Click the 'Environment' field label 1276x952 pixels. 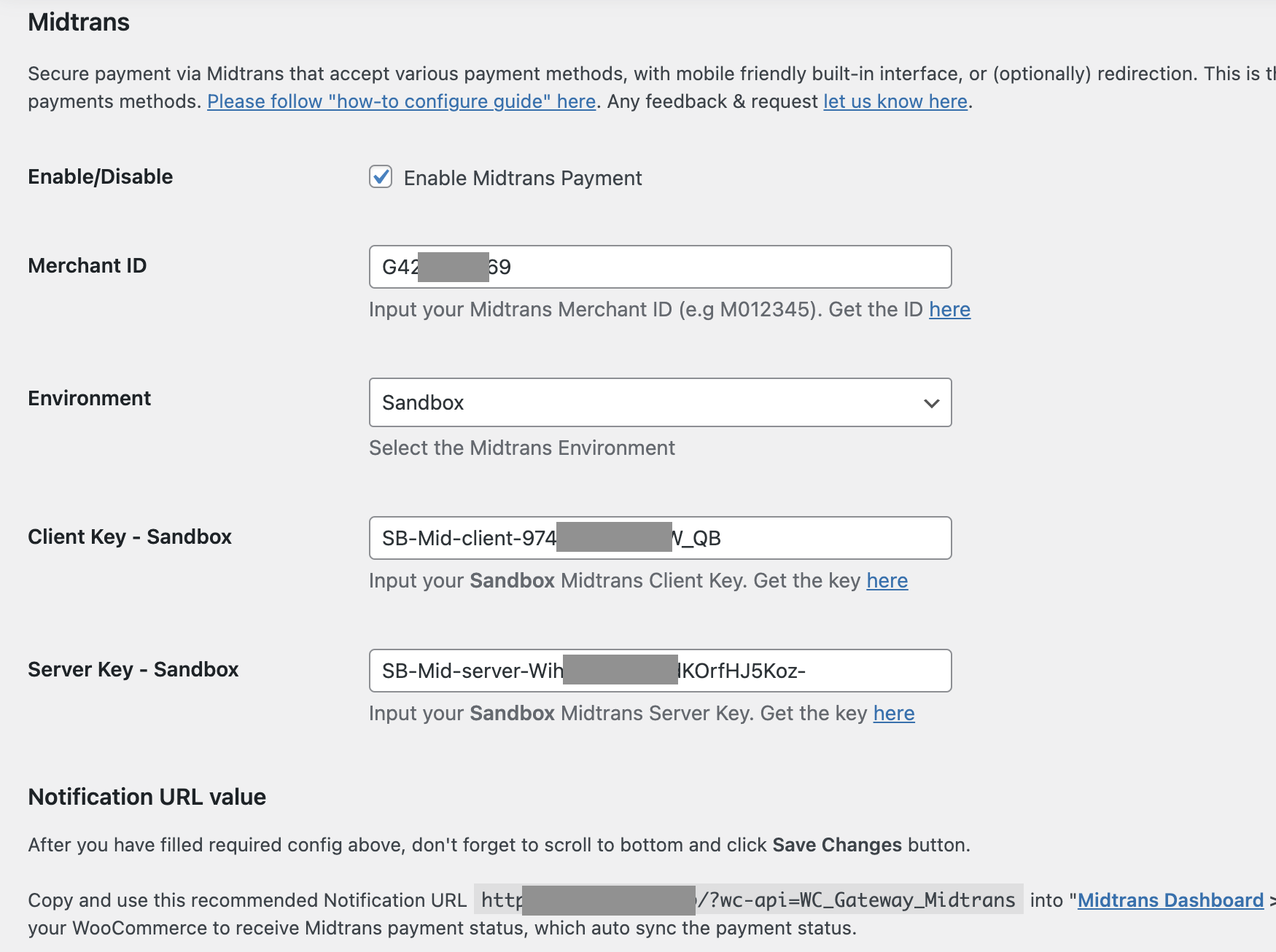(x=90, y=398)
